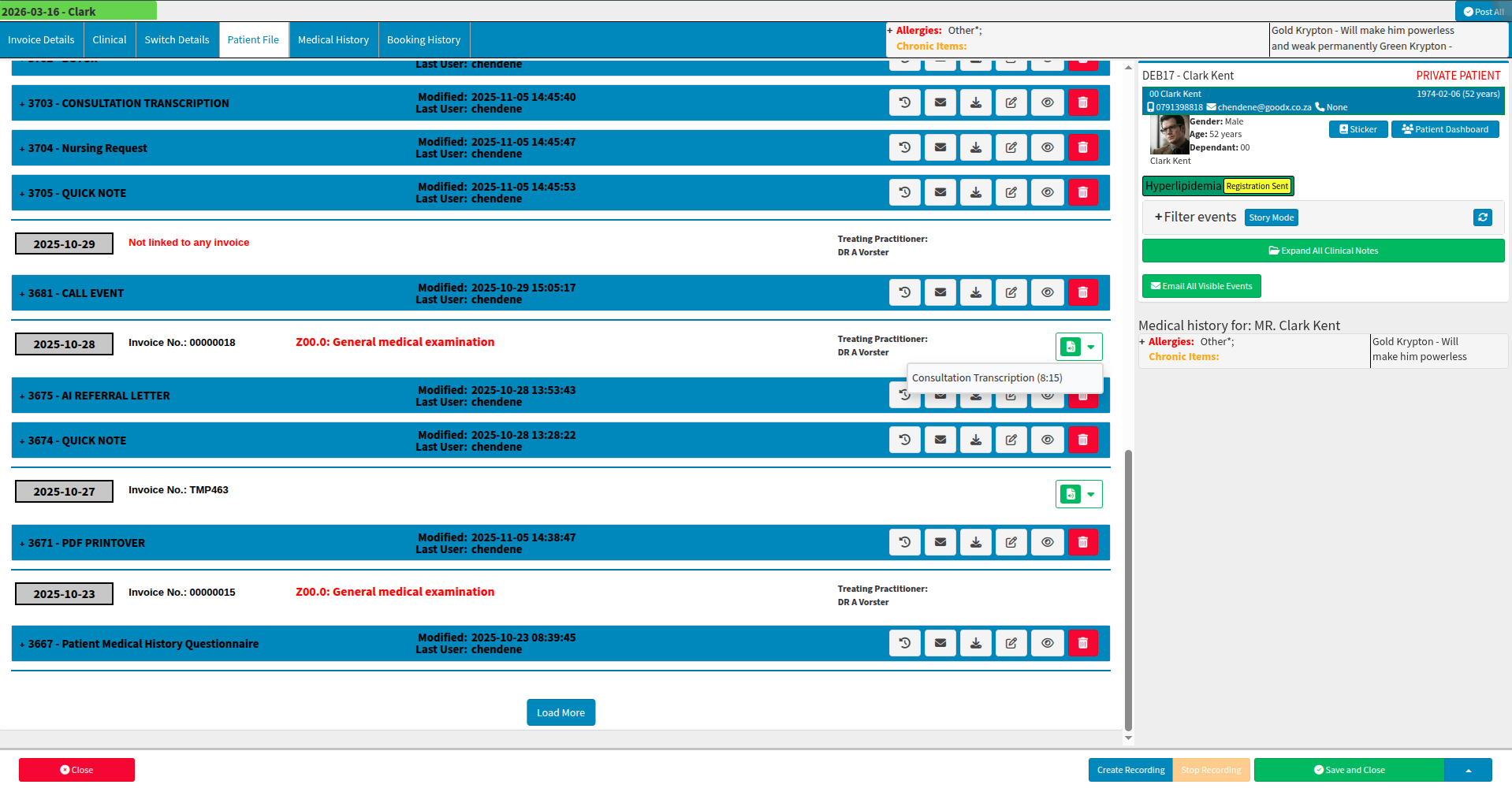Screen dimensions: 1512x788
Task: Open the Clinical tab
Action: pos(110,39)
